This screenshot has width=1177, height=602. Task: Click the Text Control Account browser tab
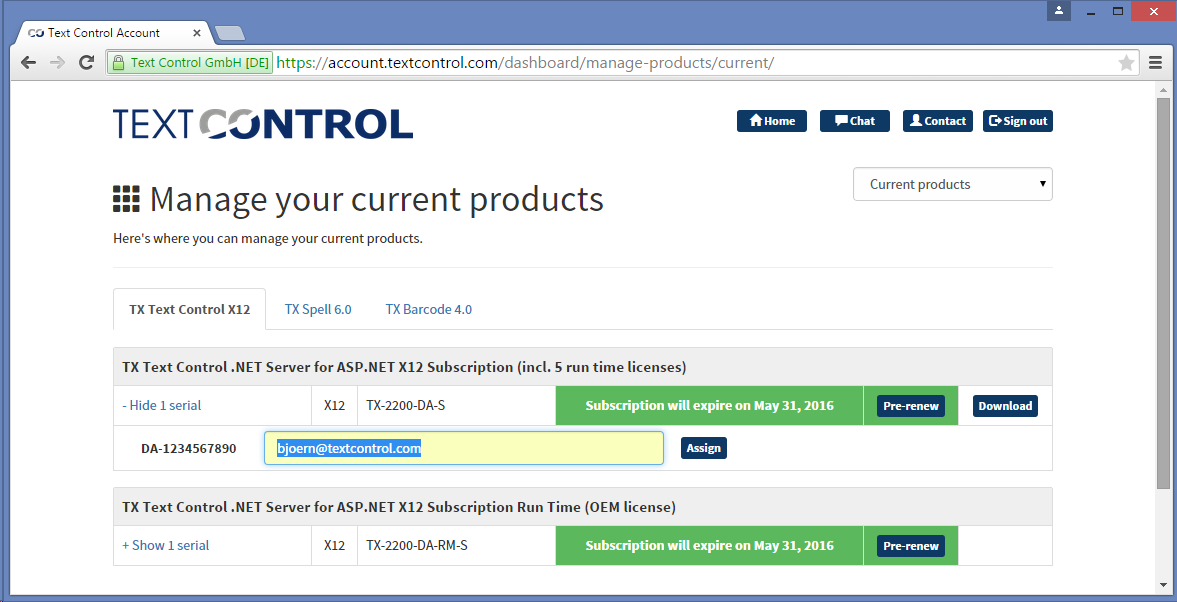[115, 33]
